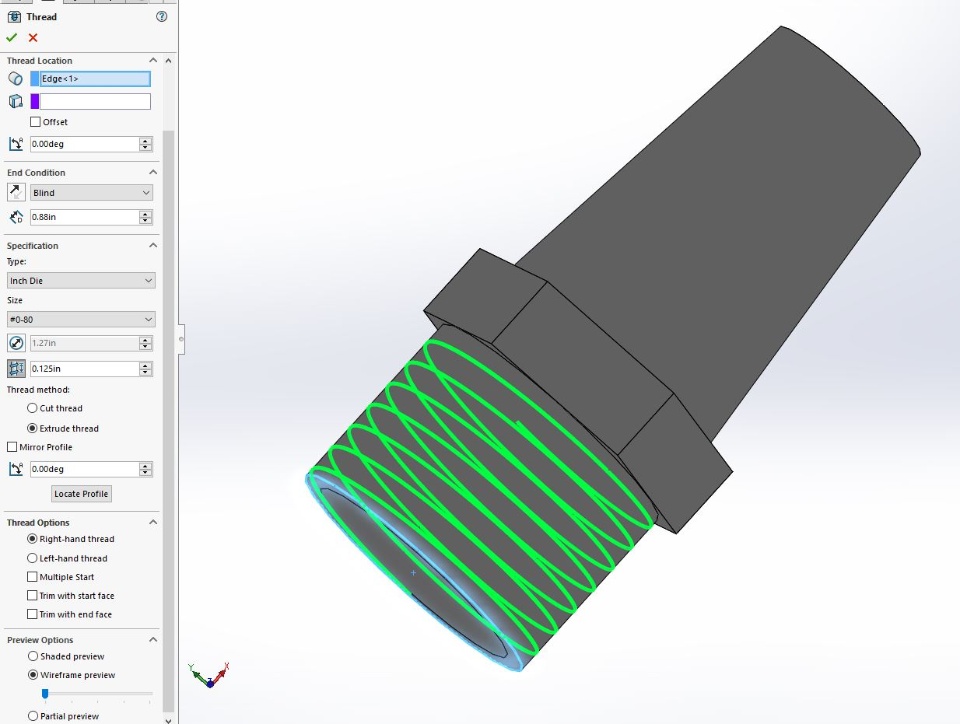Open the Inch Die type dropdown

81,280
